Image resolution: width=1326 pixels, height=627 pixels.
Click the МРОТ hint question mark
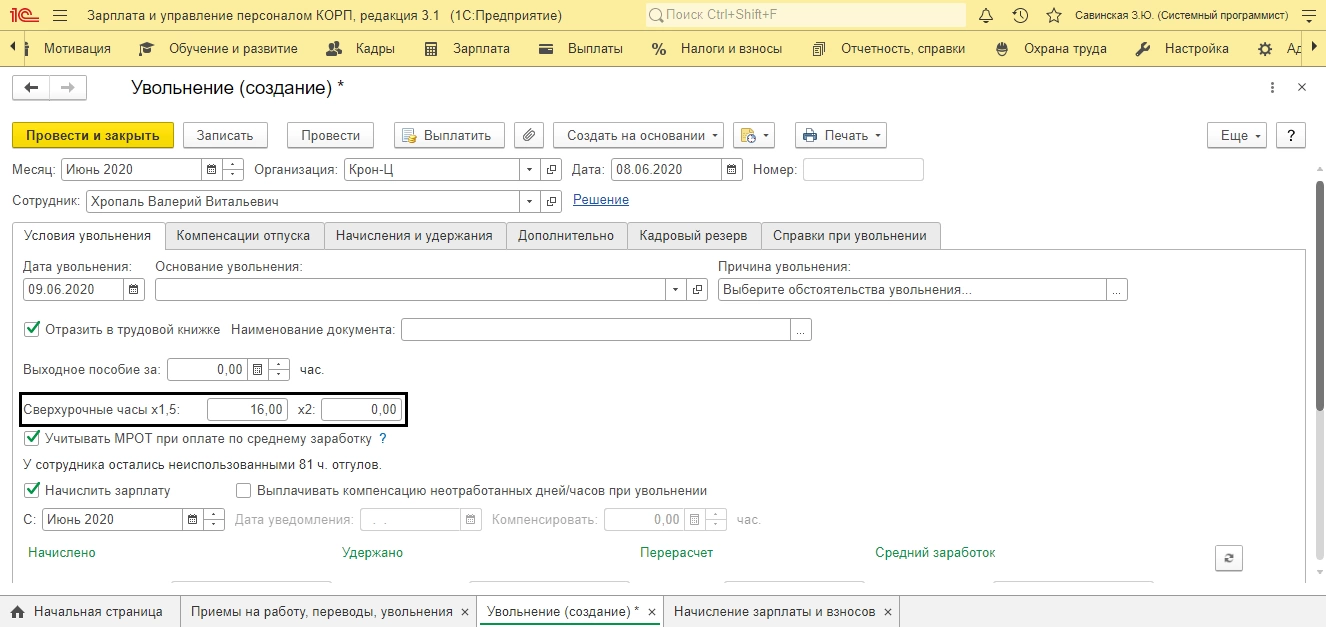(x=383, y=438)
